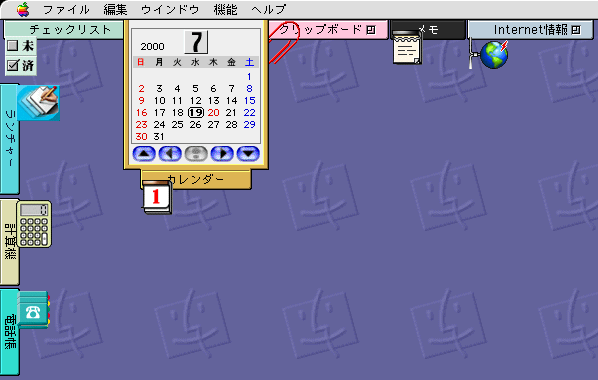Image resolution: width=598 pixels, height=380 pixels.
Task: Select calendar date 15
Action: [x=249, y=101]
